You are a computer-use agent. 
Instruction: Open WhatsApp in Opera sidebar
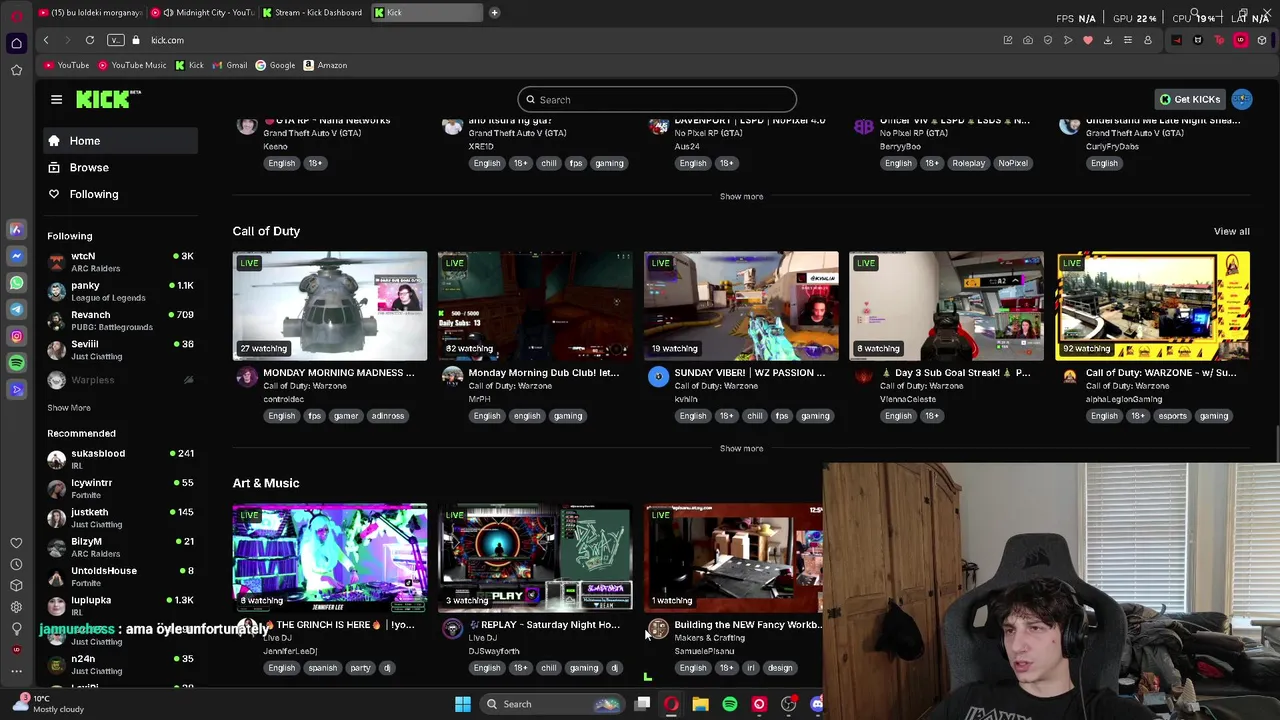(16, 283)
